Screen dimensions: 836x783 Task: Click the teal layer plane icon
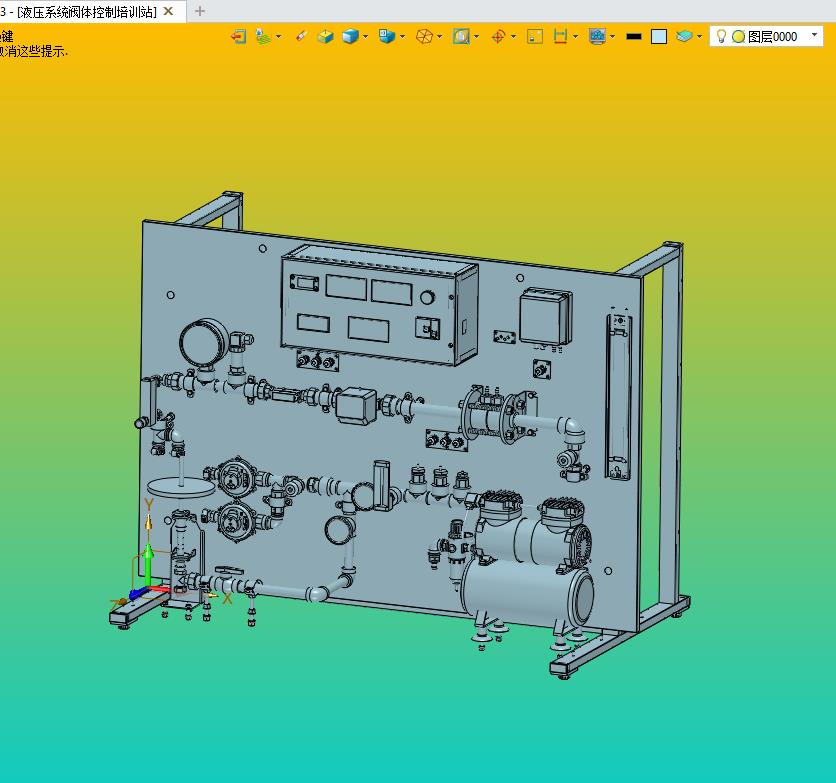[684, 36]
